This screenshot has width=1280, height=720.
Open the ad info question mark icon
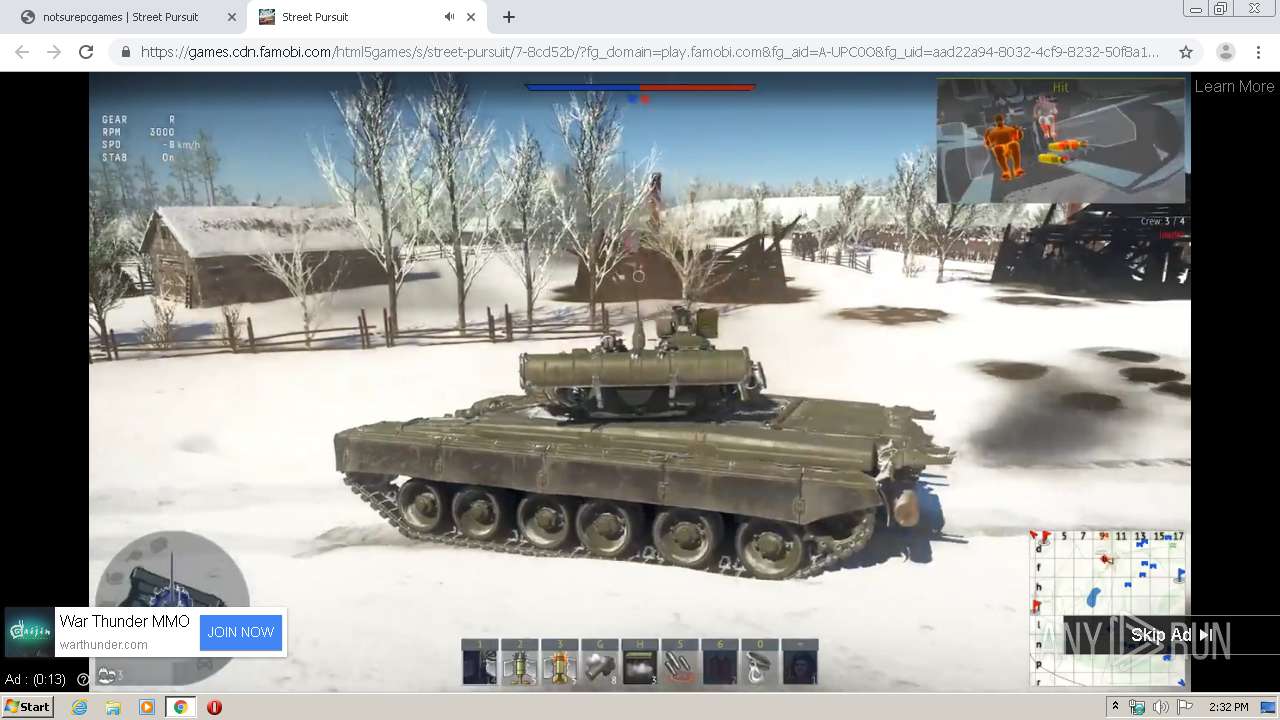click(x=83, y=680)
